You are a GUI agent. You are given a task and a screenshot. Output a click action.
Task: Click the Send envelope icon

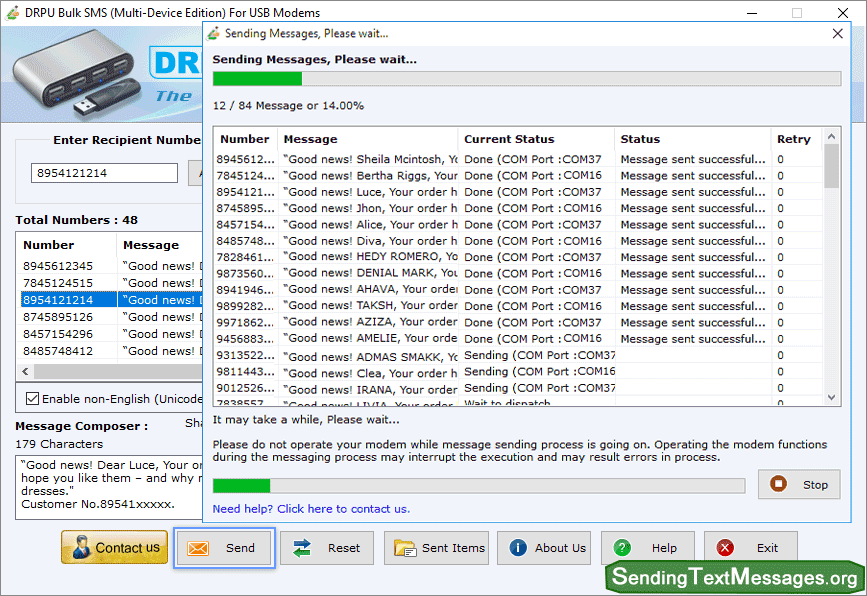click(198, 548)
